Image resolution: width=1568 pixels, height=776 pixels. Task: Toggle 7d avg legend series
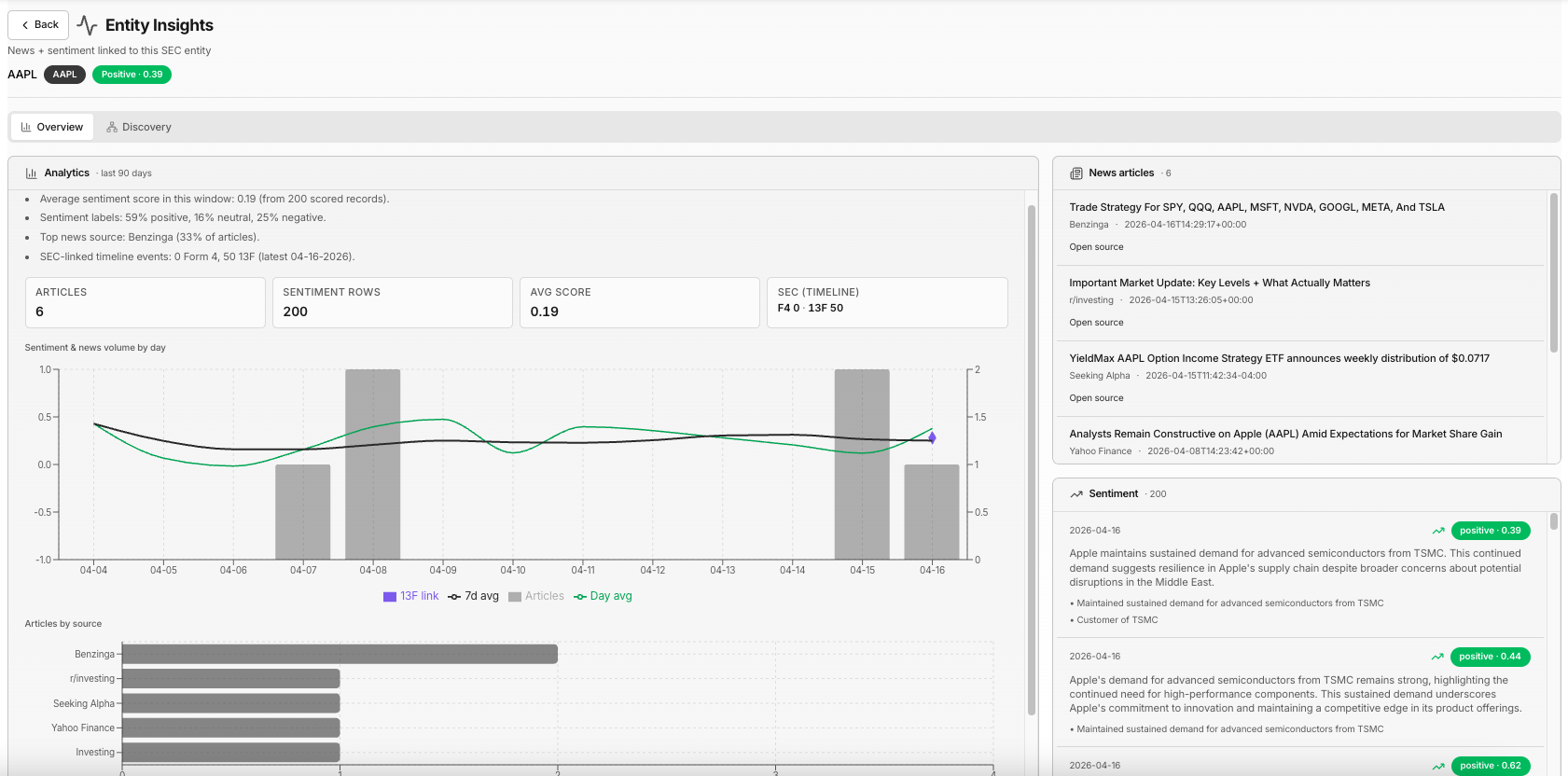pyautogui.click(x=473, y=596)
